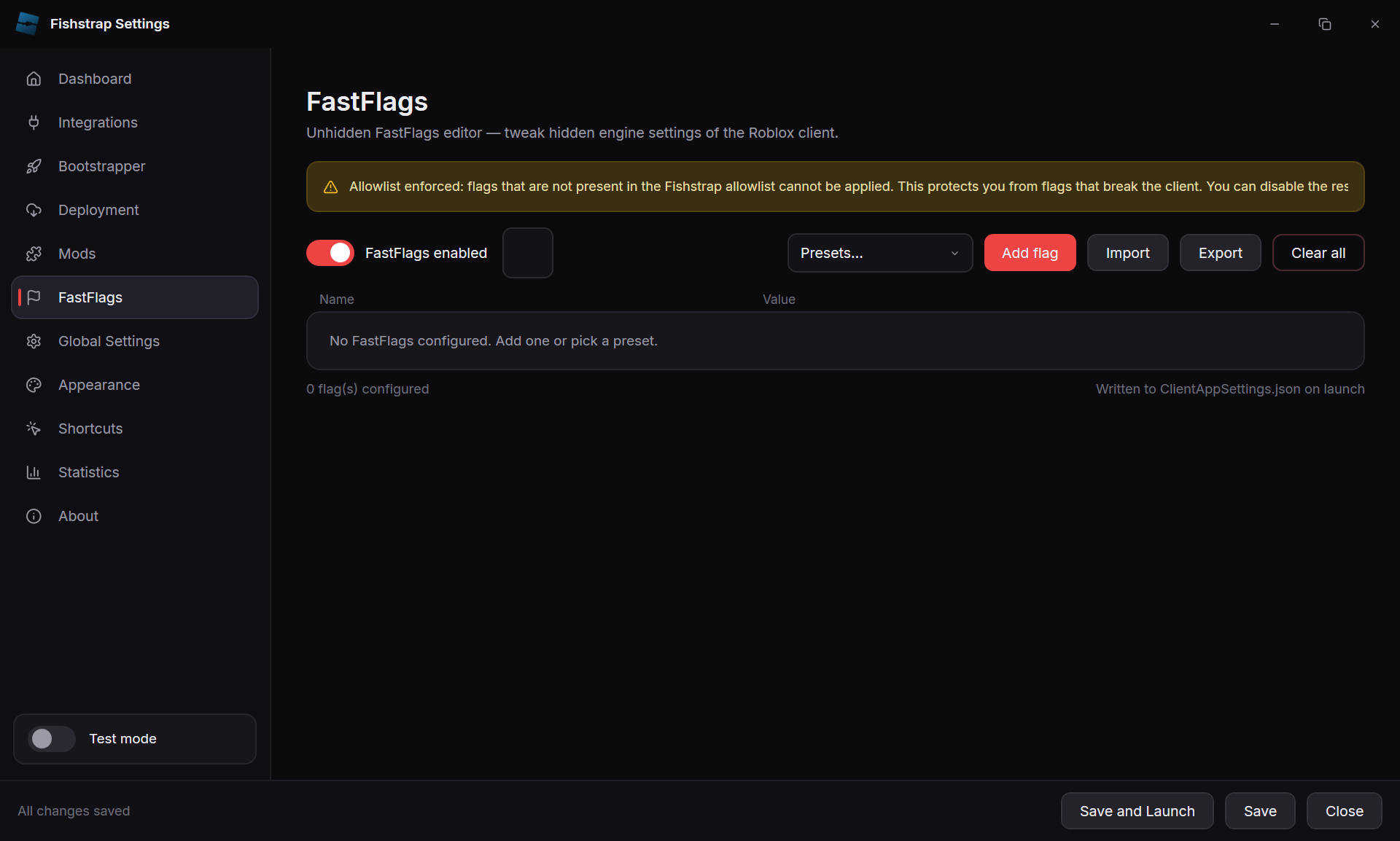Image resolution: width=1400 pixels, height=841 pixels.
Task: Click the empty square button beside FastFlags enabled
Action: (528, 253)
